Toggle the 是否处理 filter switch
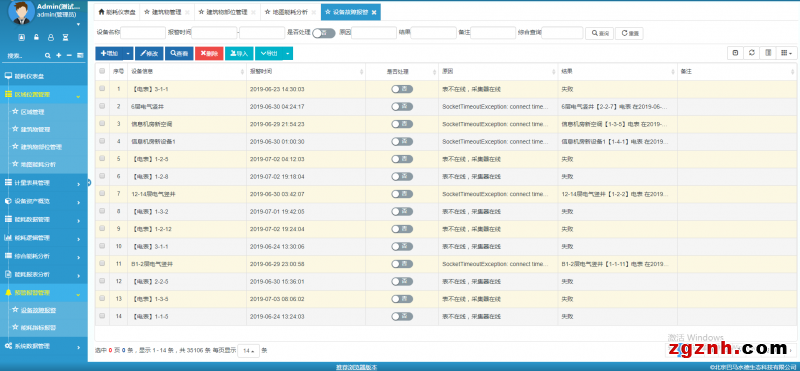The width and height of the screenshot is (800, 371). coord(324,33)
